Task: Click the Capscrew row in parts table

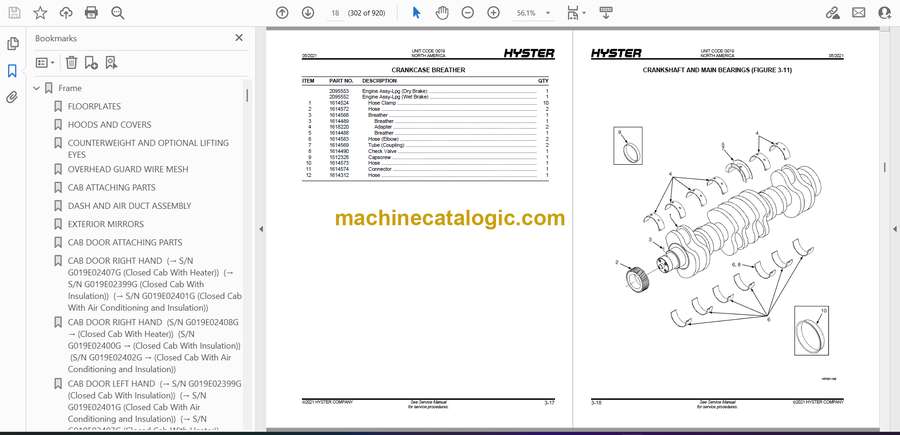Action: click(x=425, y=157)
